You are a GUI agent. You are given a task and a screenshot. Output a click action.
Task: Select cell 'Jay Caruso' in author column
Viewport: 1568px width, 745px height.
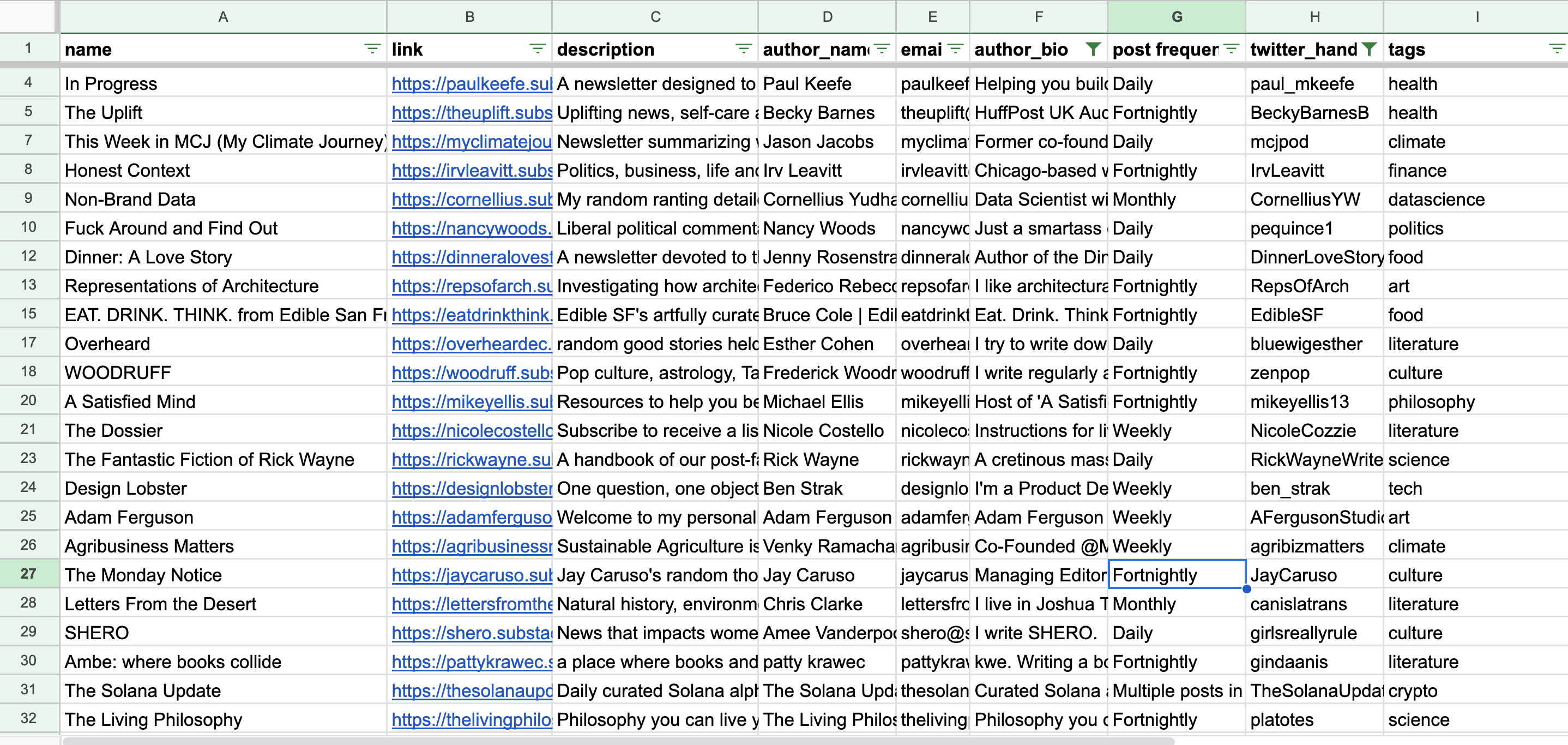coord(827,575)
